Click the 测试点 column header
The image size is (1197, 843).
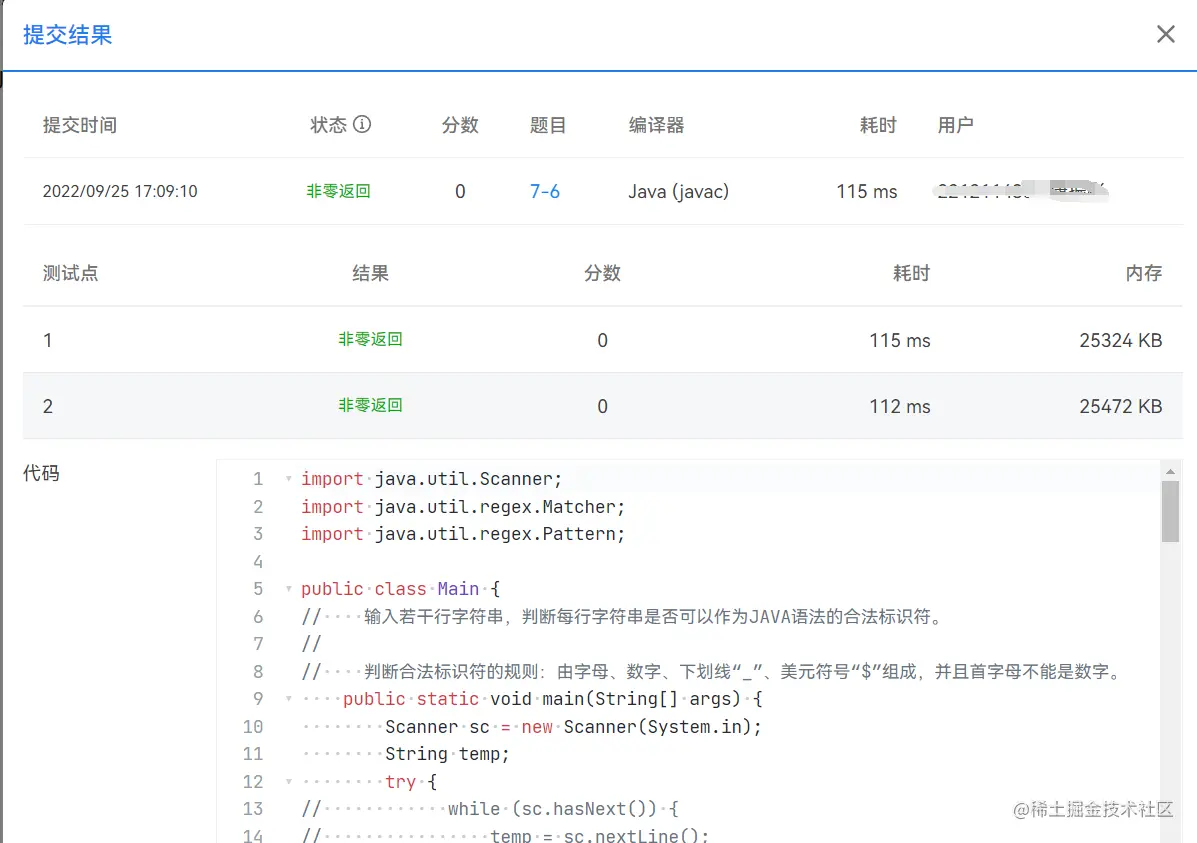coord(70,273)
